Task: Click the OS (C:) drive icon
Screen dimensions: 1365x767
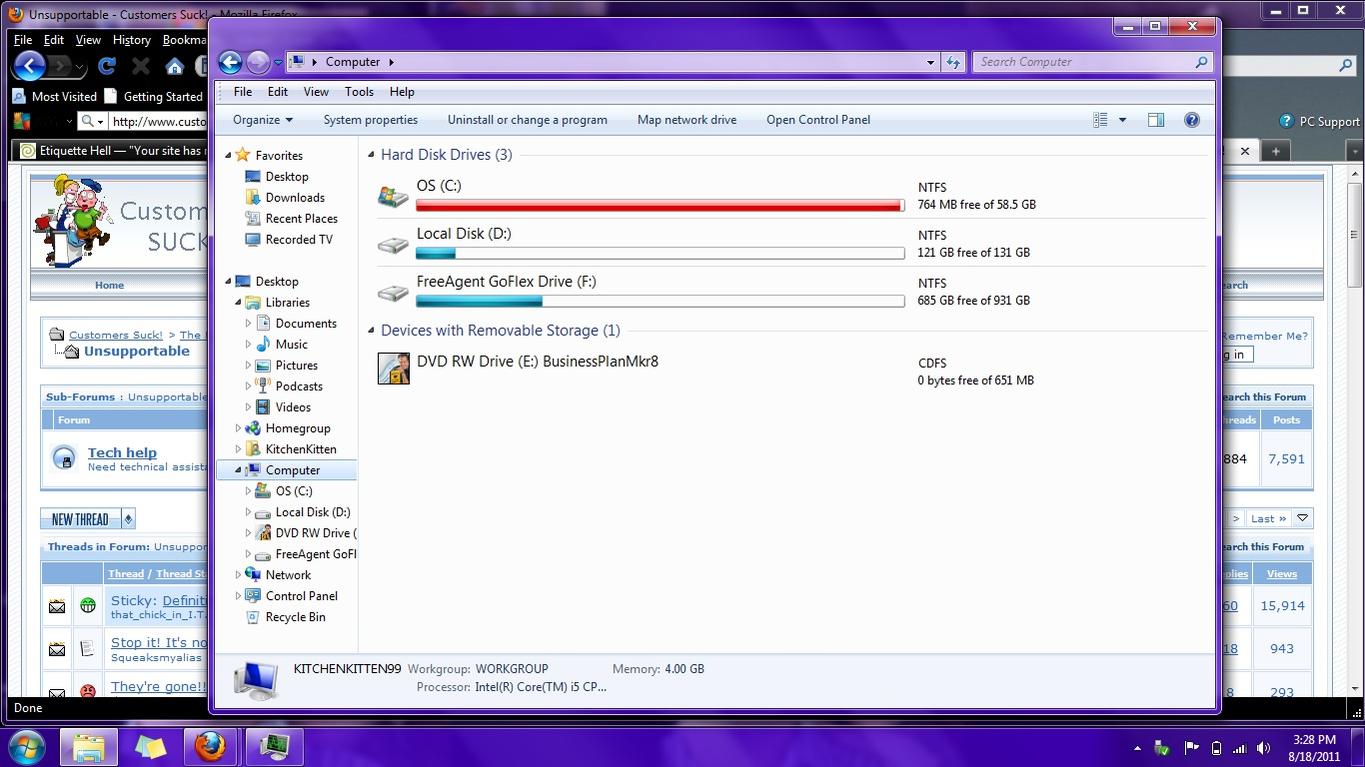Action: (x=393, y=196)
